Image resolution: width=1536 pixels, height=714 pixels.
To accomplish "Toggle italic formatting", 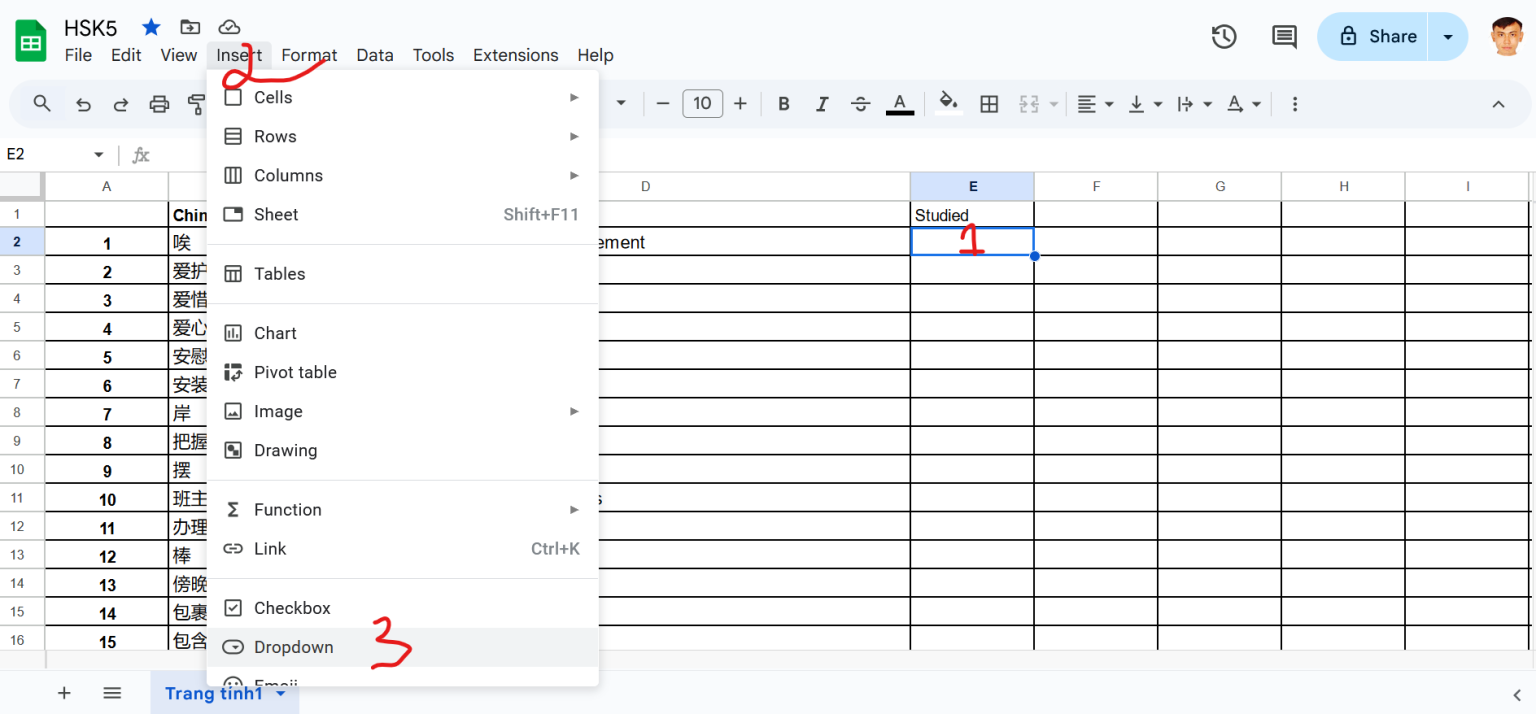I will coord(822,103).
